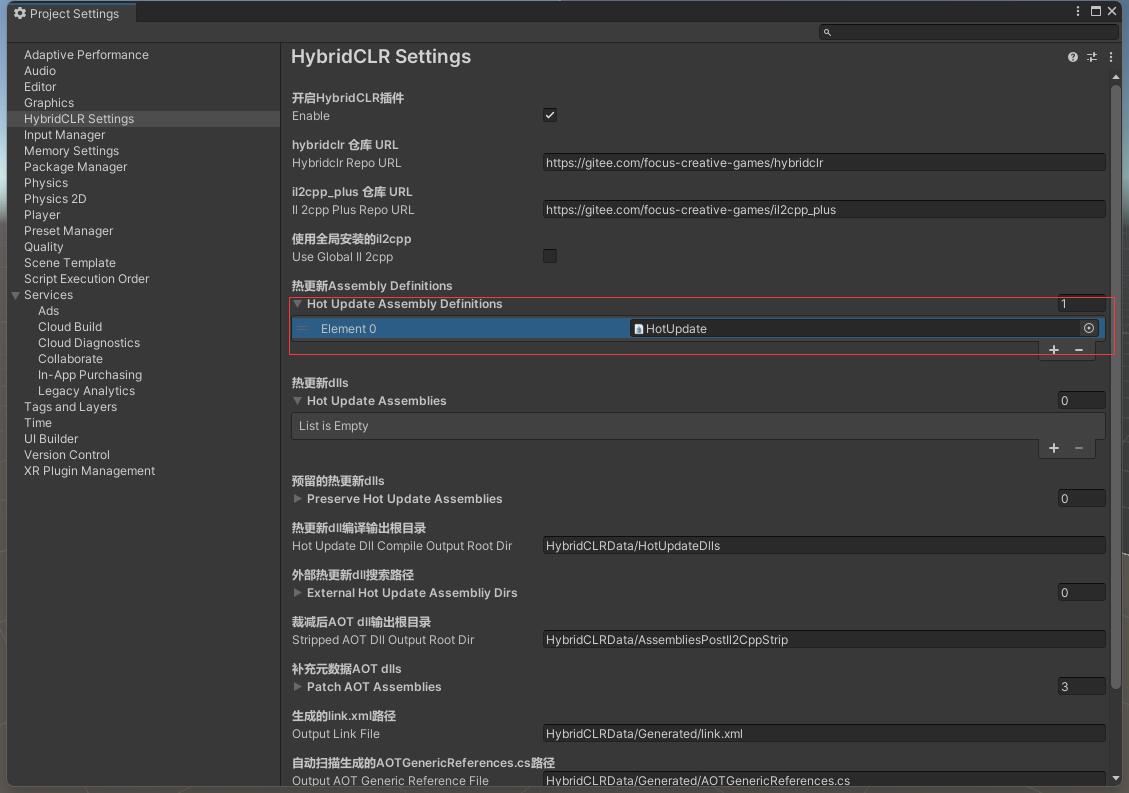Click the settings search box
Screen dimensions: 1129x793
click(966, 32)
